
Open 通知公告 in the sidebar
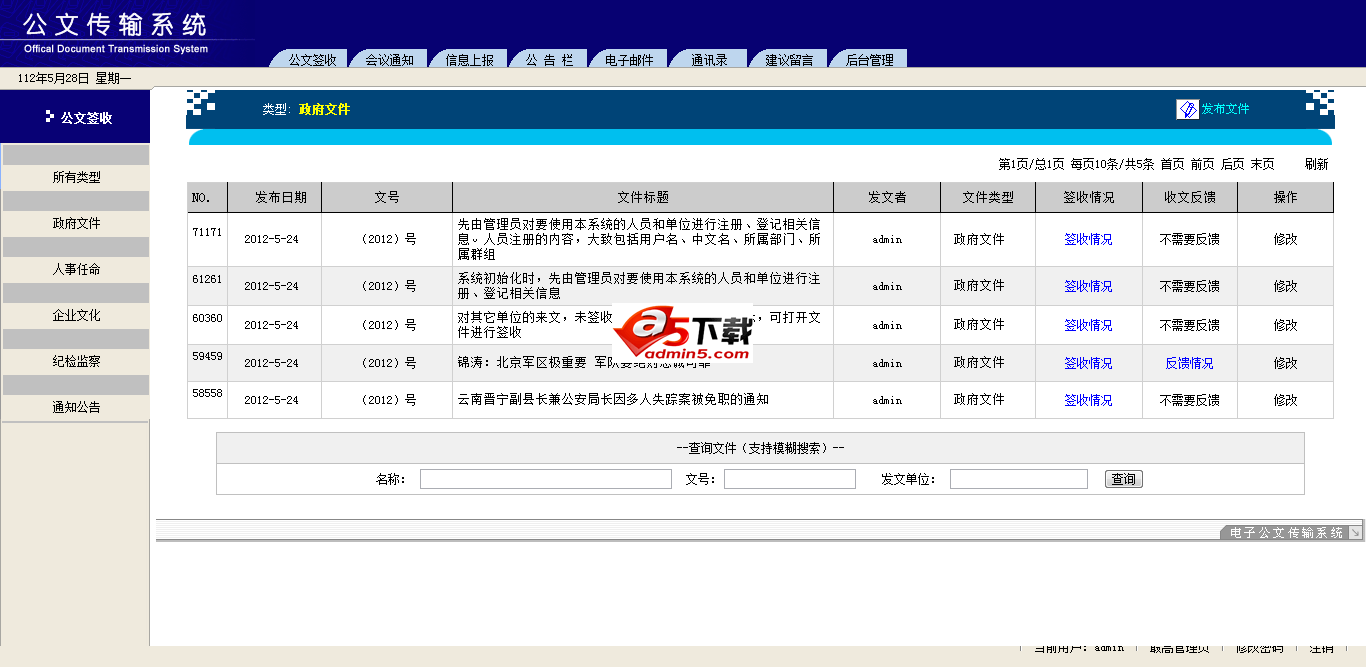tap(77, 407)
